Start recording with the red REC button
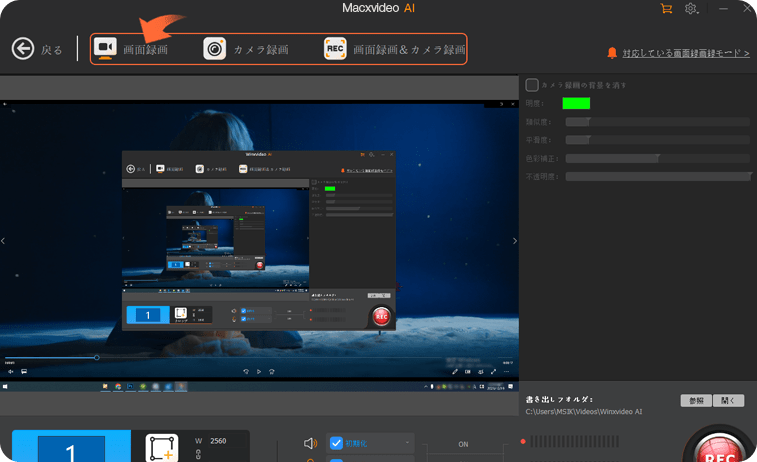 click(x=719, y=449)
